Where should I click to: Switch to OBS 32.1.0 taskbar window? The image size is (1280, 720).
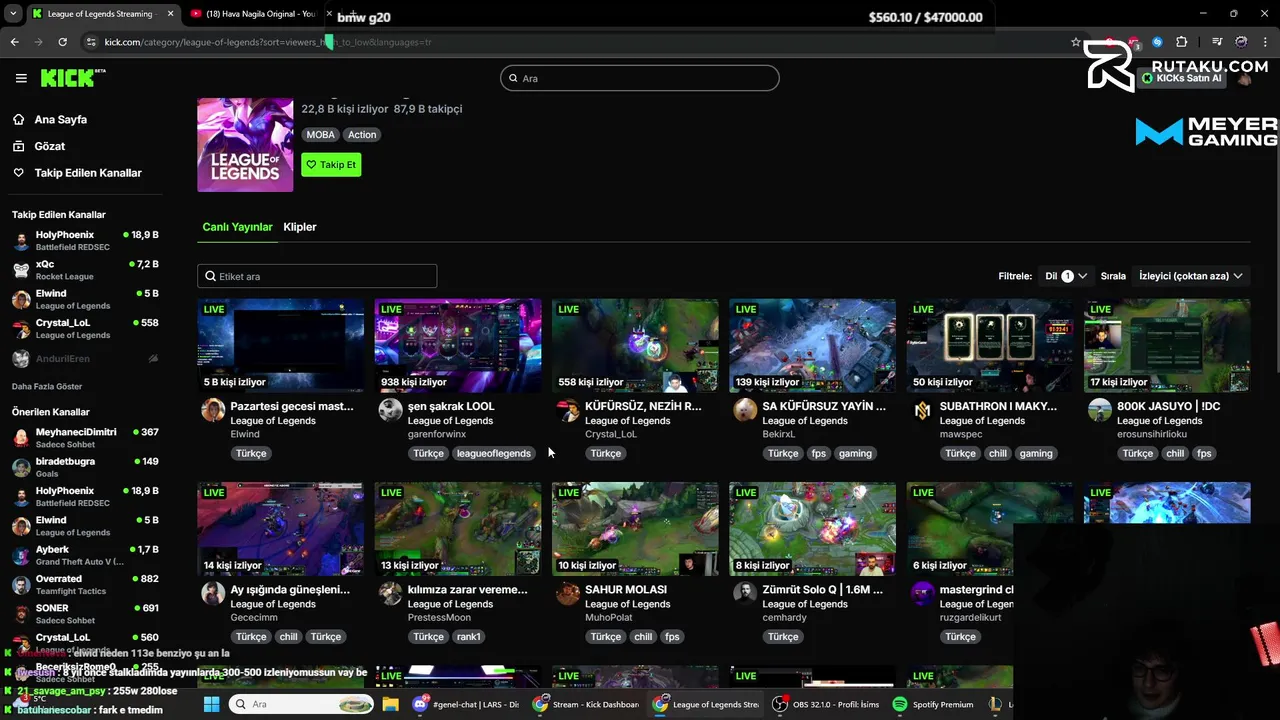pyautogui.click(x=826, y=704)
